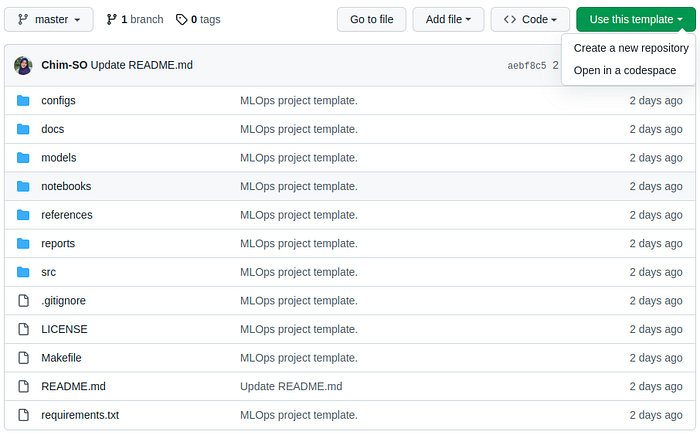Click notebooks row's MLOps project template message
Image resolution: width=700 pixels, height=435 pixels.
pyautogui.click(x=299, y=187)
